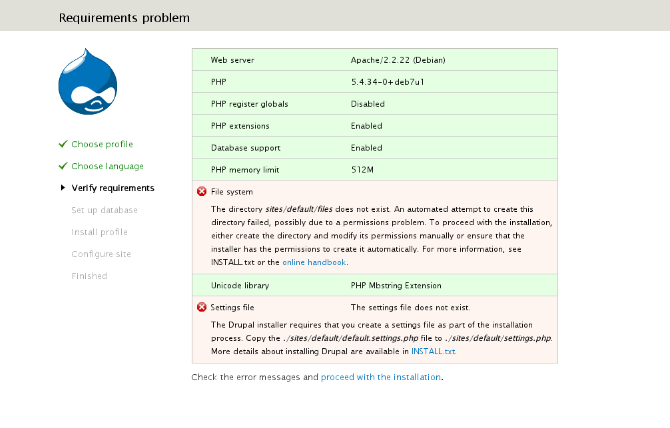The height and width of the screenshot is (428, 670).
Task: Click the Disabled value for register globals
Action: click(x=367, y=104)
